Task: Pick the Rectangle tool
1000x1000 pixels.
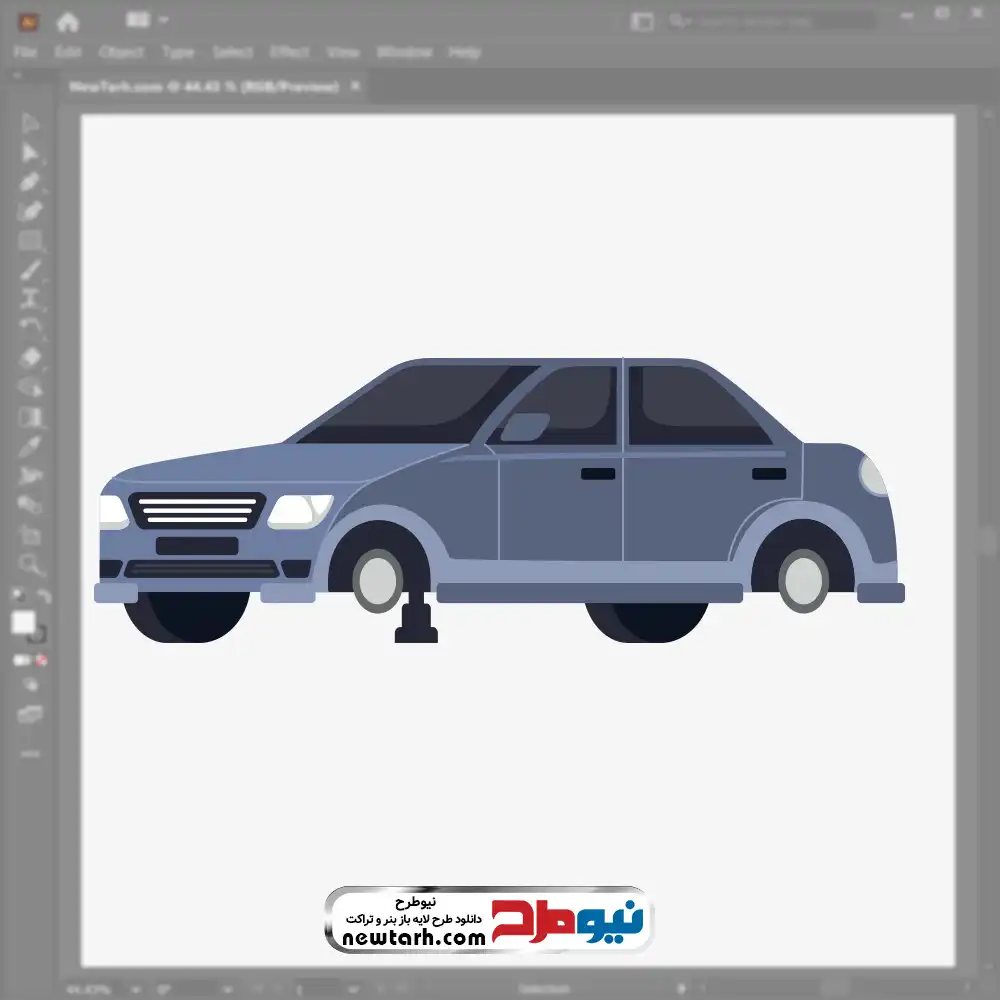Action: point(30,240)
